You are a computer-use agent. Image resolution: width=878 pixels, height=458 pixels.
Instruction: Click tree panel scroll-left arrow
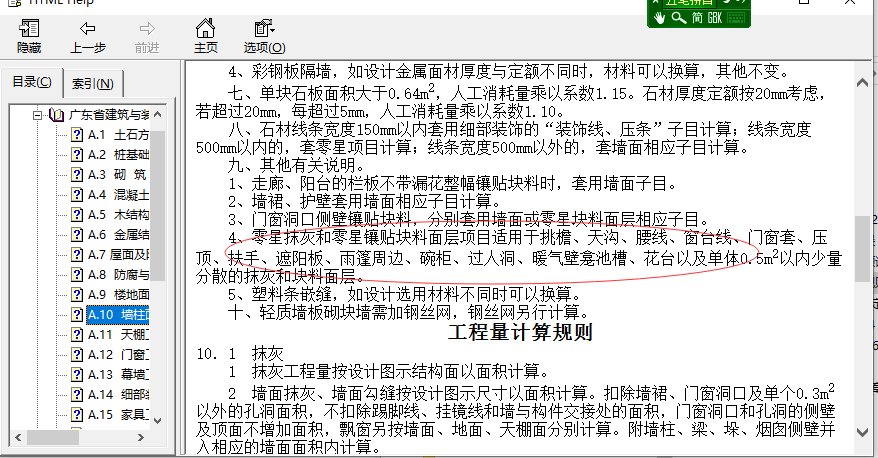pyautogui.click(x=18, y=437)
